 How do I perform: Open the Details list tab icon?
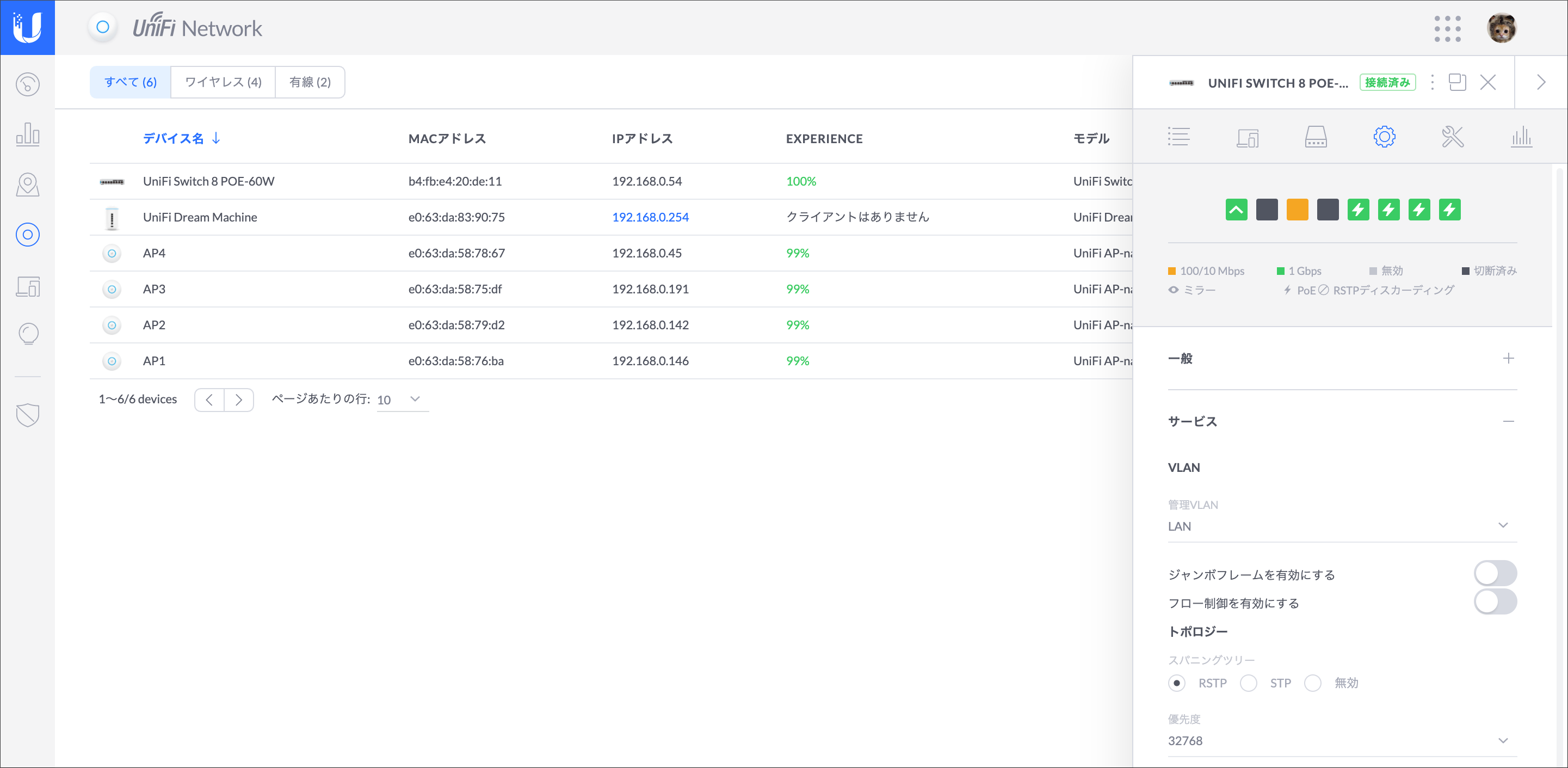(1178, 137)
